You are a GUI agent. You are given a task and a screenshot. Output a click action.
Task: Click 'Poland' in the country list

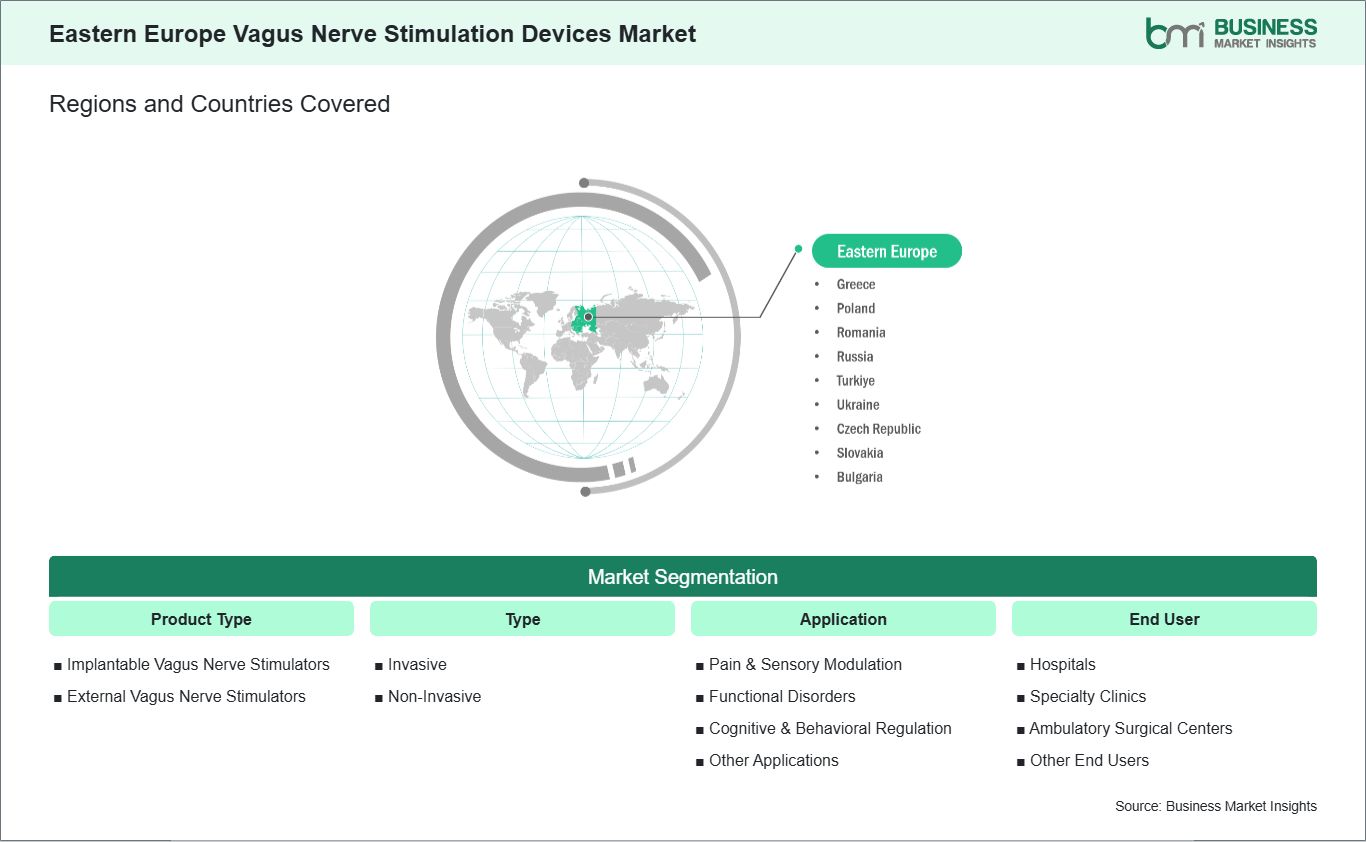[x=856, y=308]
